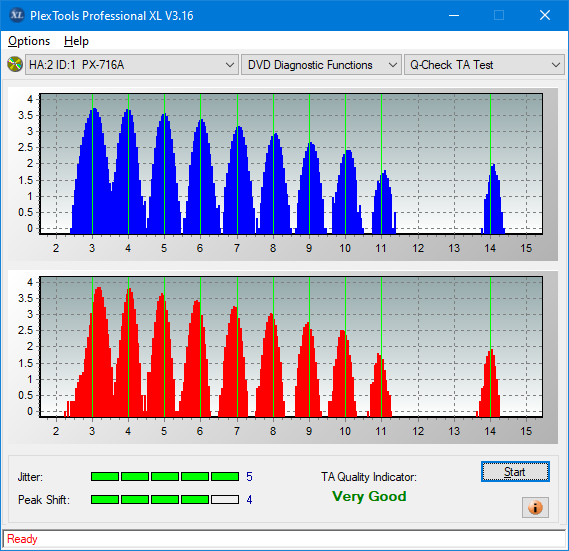
Task: Close the PlexTools Professional window
Action: 545,15
